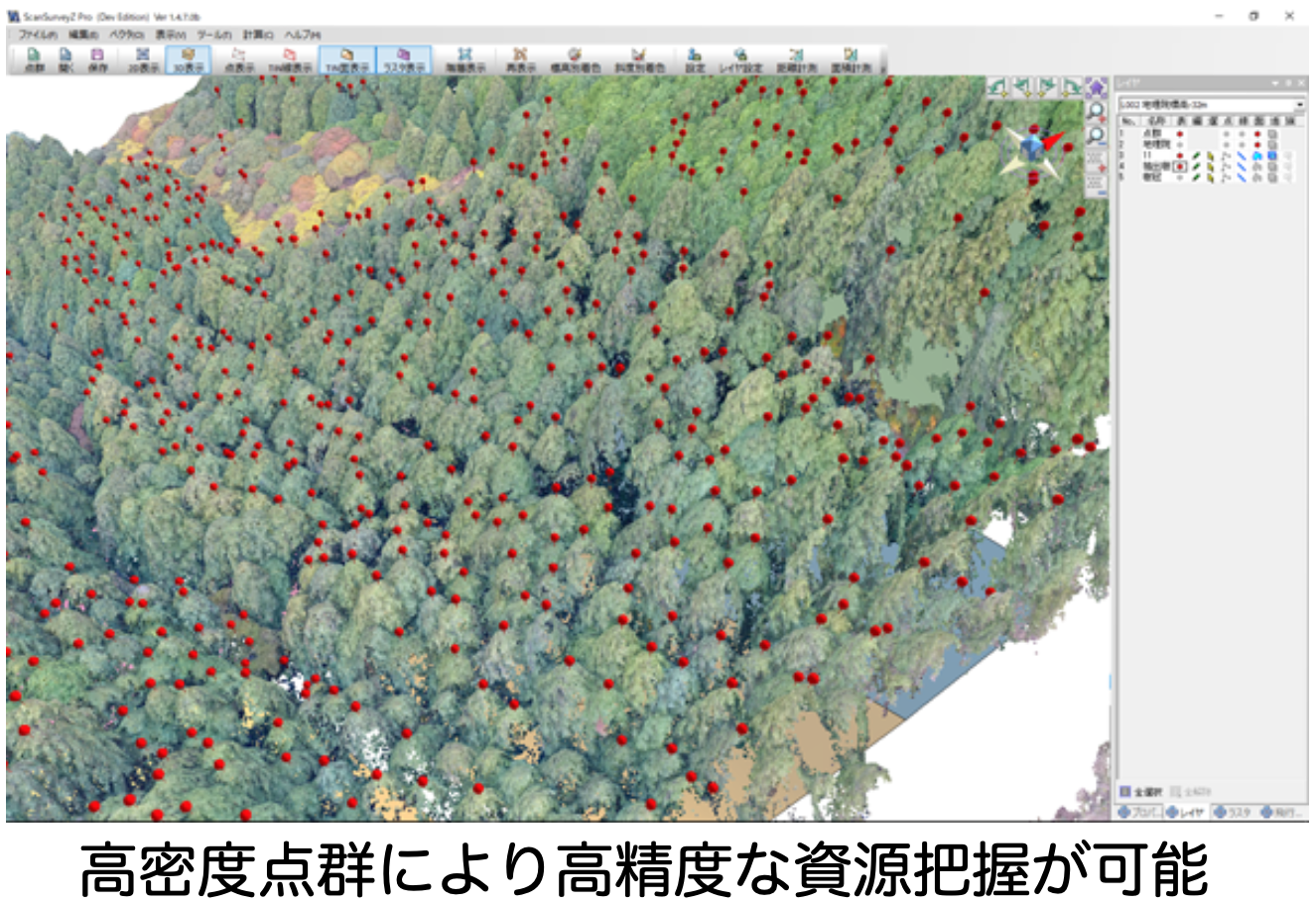Click the toolbar icon left of 再表示
The width and height of the screenshot is (1316, 905).
pyautogui.click(x=464, y=60)
